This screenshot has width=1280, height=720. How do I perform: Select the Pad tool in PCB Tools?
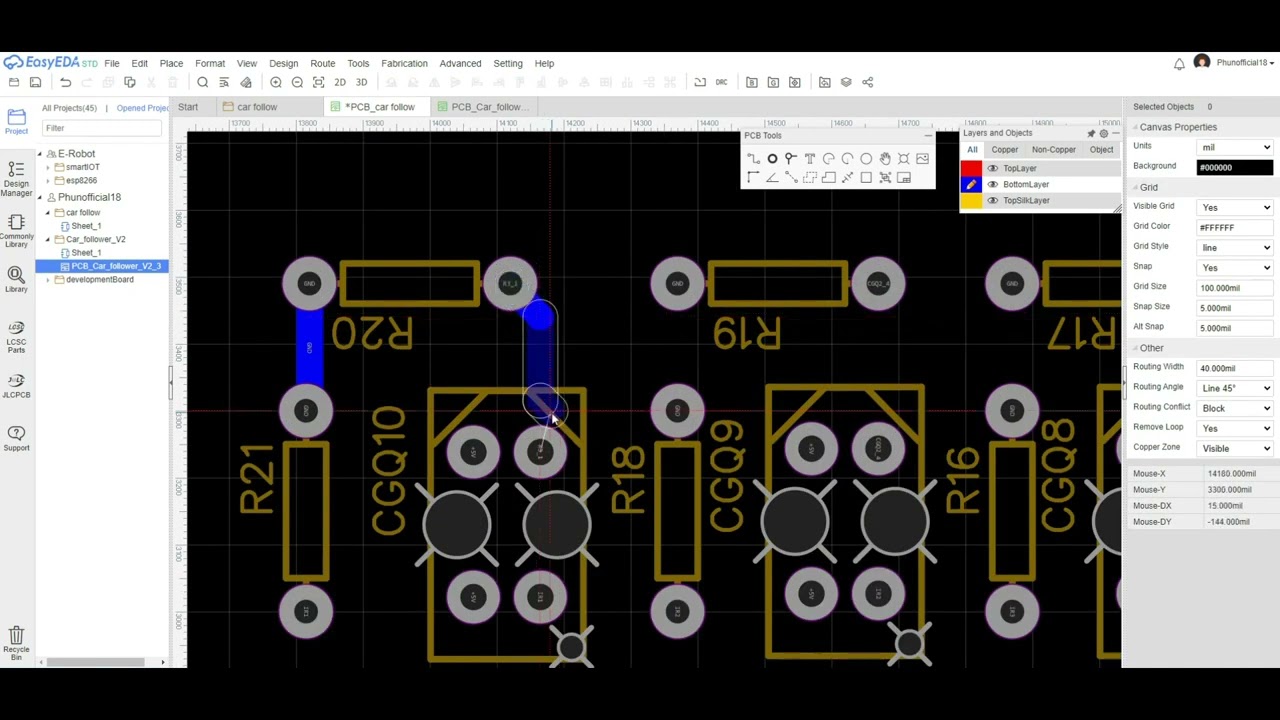[772, 158]
